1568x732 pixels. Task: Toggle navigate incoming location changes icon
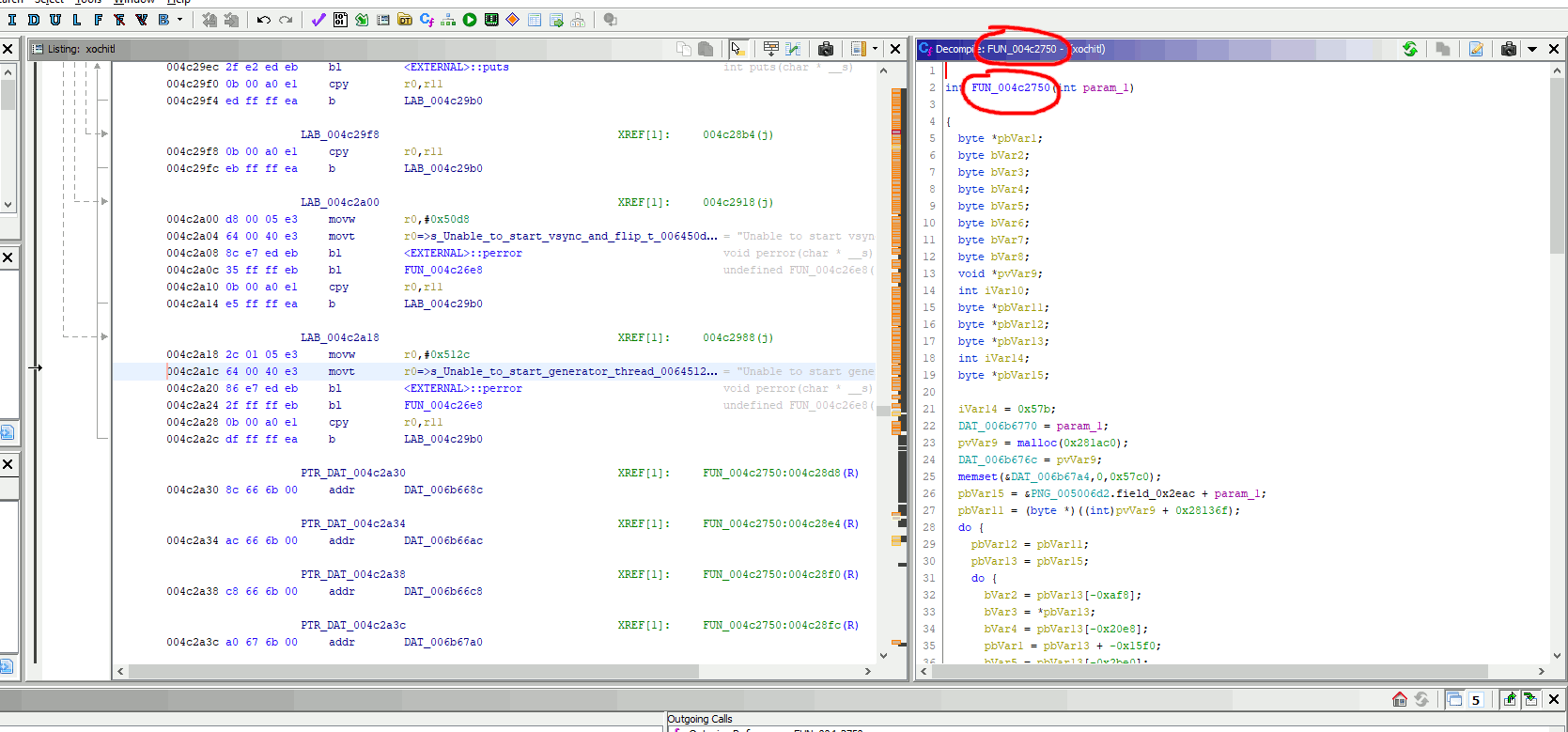pyautogui.click(x=1530, y=699)
